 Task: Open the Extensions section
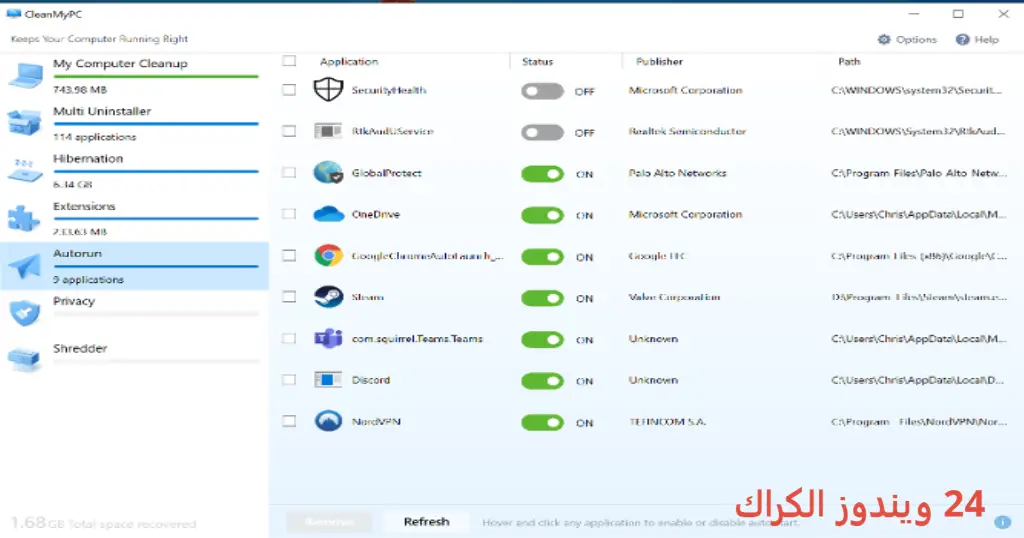134,219
